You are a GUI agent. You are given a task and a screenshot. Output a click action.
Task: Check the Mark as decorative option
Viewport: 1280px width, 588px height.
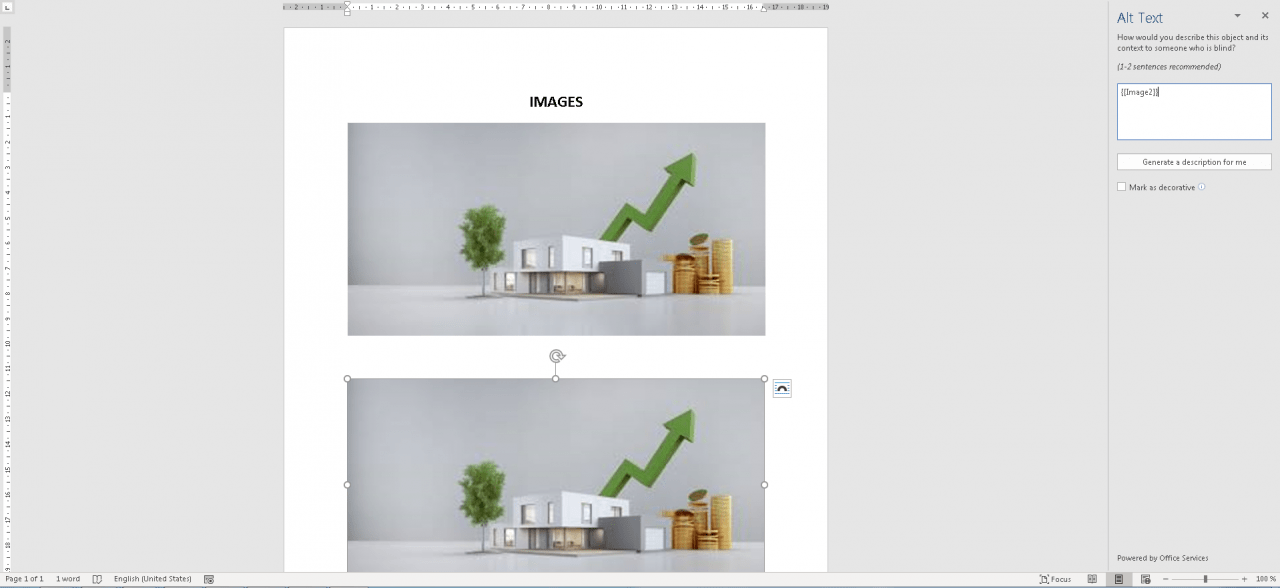[1121, 186]
